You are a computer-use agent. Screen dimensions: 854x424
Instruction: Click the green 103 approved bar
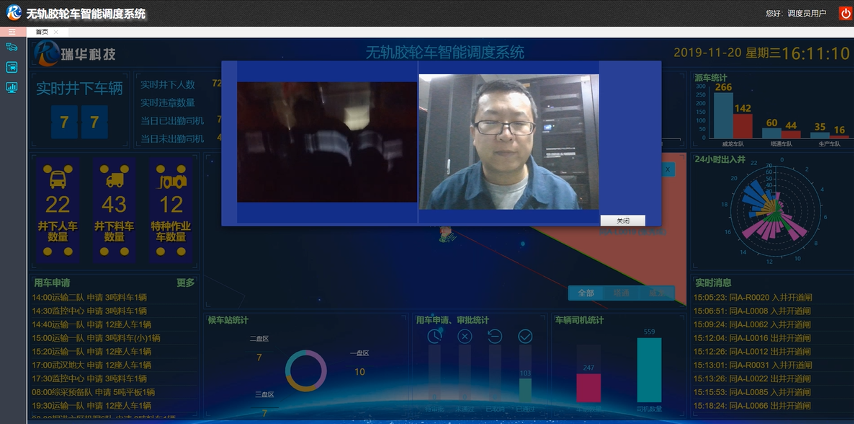pos(525,390)
